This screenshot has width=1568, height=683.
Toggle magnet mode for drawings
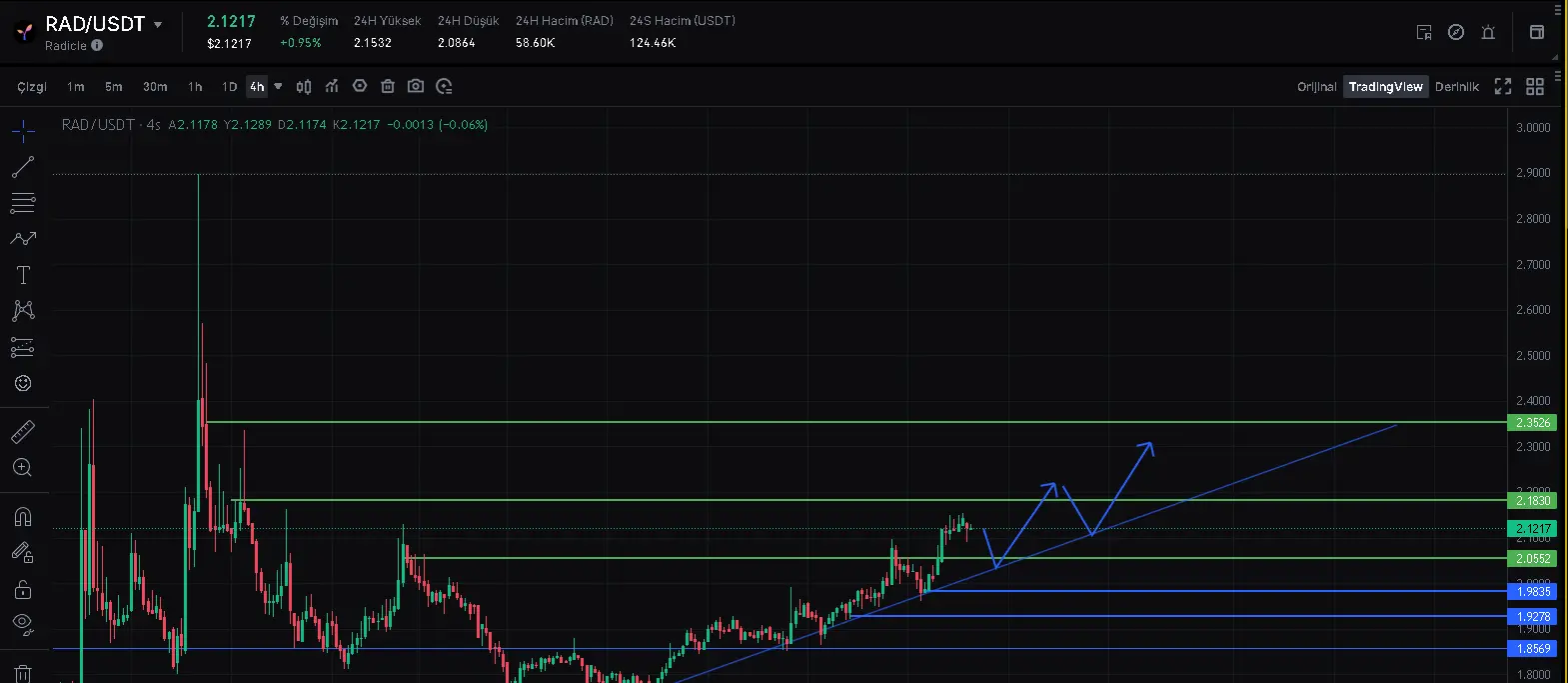23,517
